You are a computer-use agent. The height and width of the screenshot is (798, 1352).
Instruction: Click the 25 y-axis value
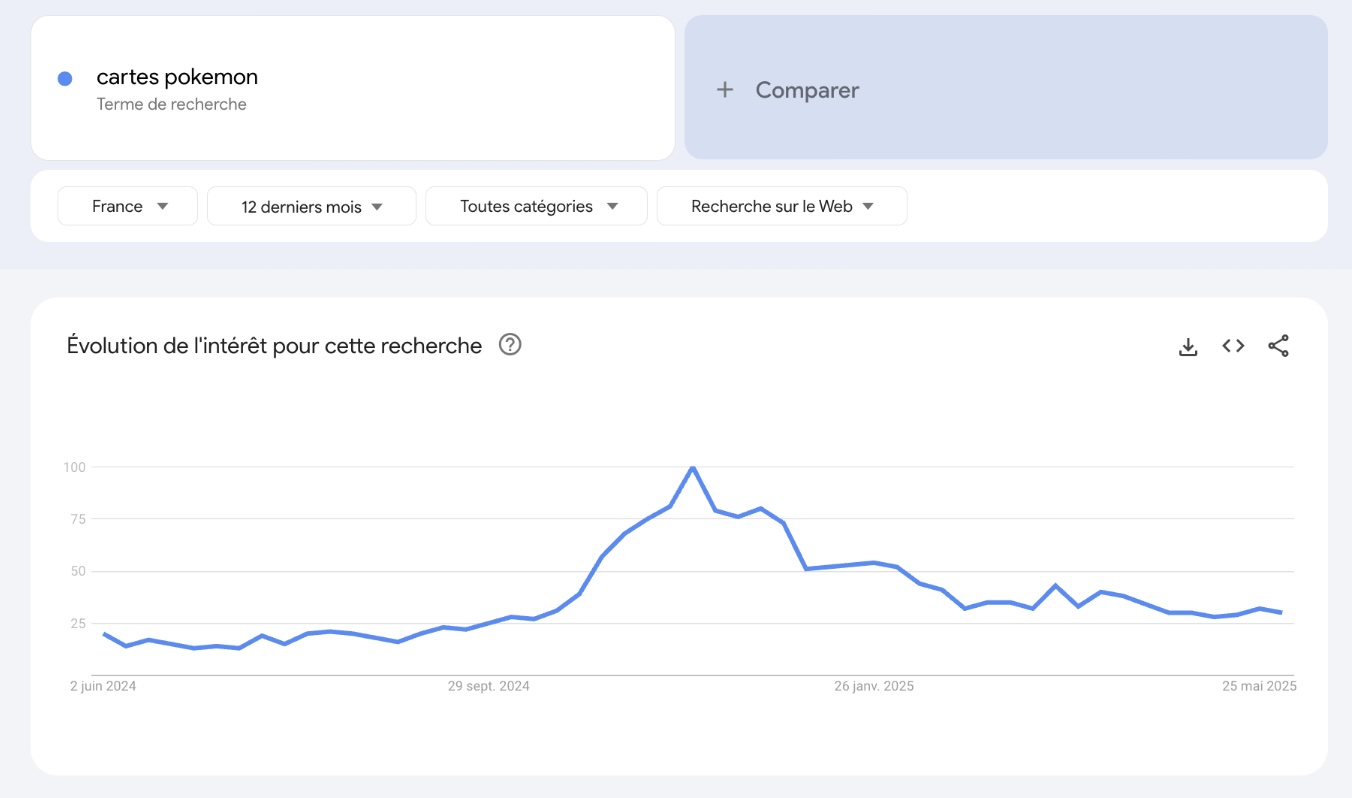[78, 623]
